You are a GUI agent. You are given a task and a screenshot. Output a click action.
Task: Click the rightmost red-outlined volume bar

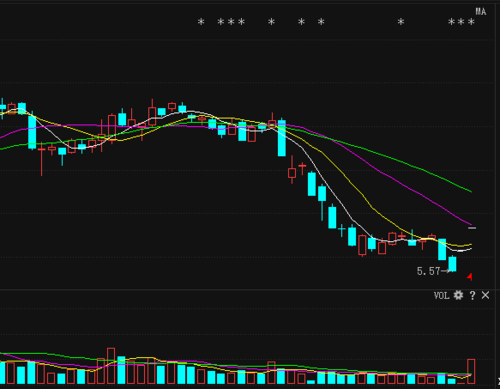[471, 371]
